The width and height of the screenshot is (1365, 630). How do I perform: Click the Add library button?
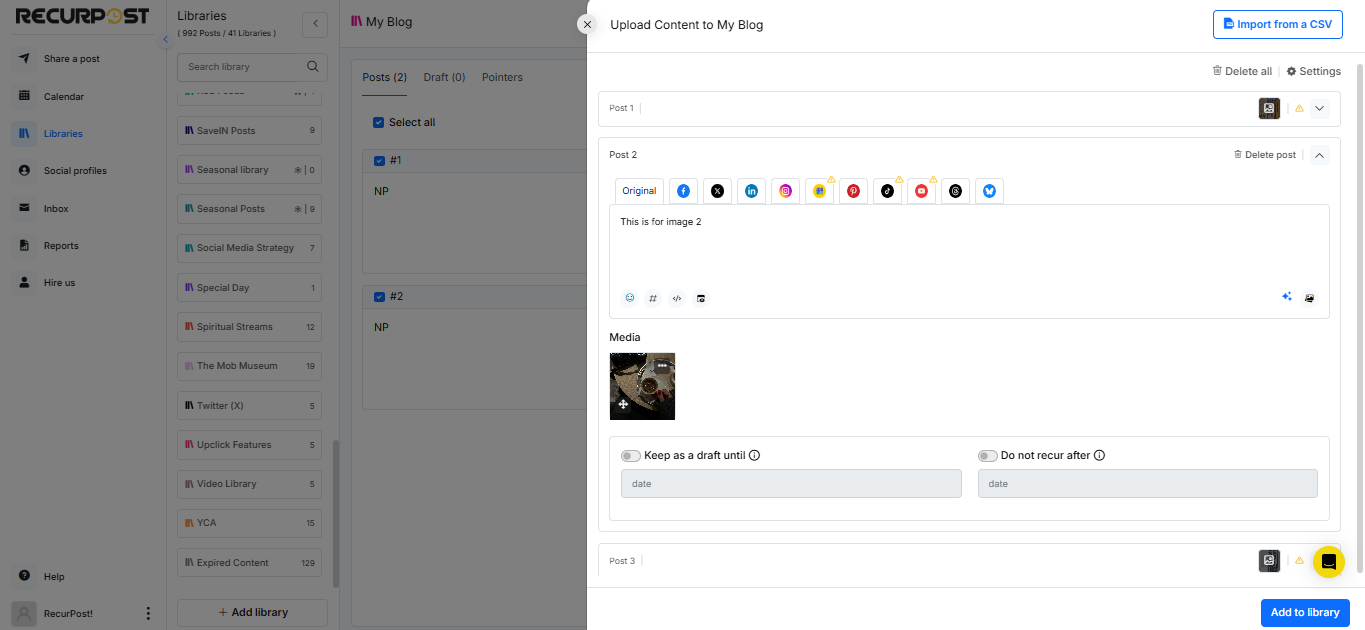point(252,613)
